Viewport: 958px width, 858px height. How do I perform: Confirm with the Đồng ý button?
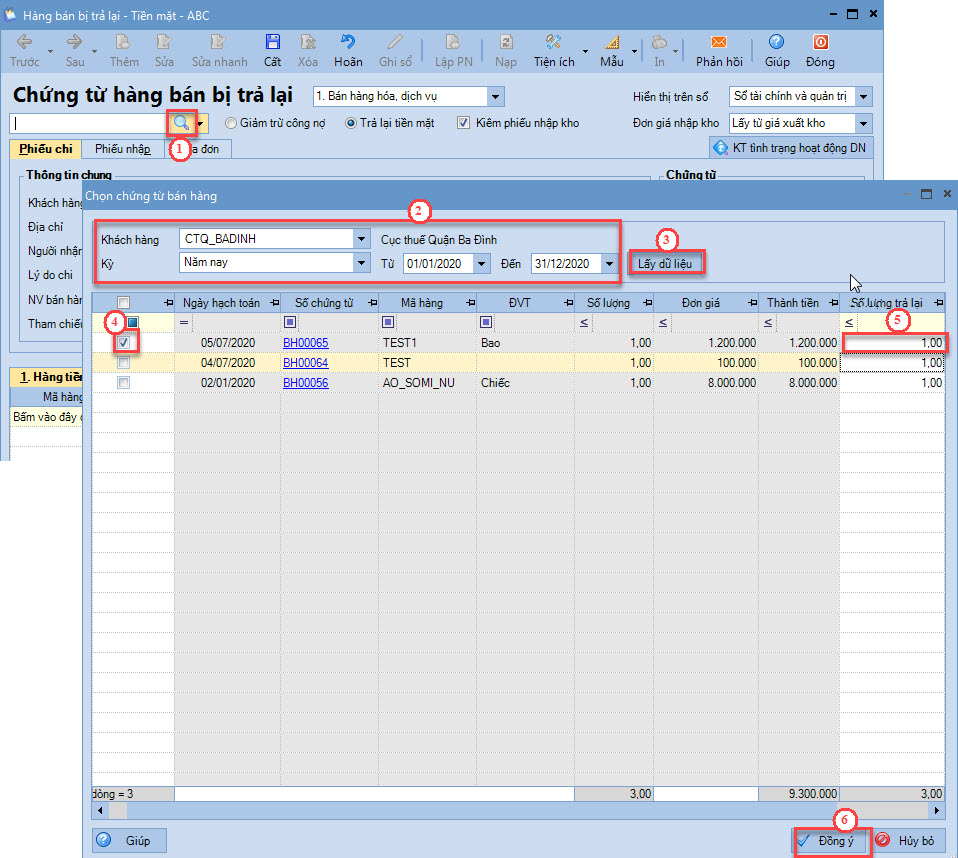point(832,841)
